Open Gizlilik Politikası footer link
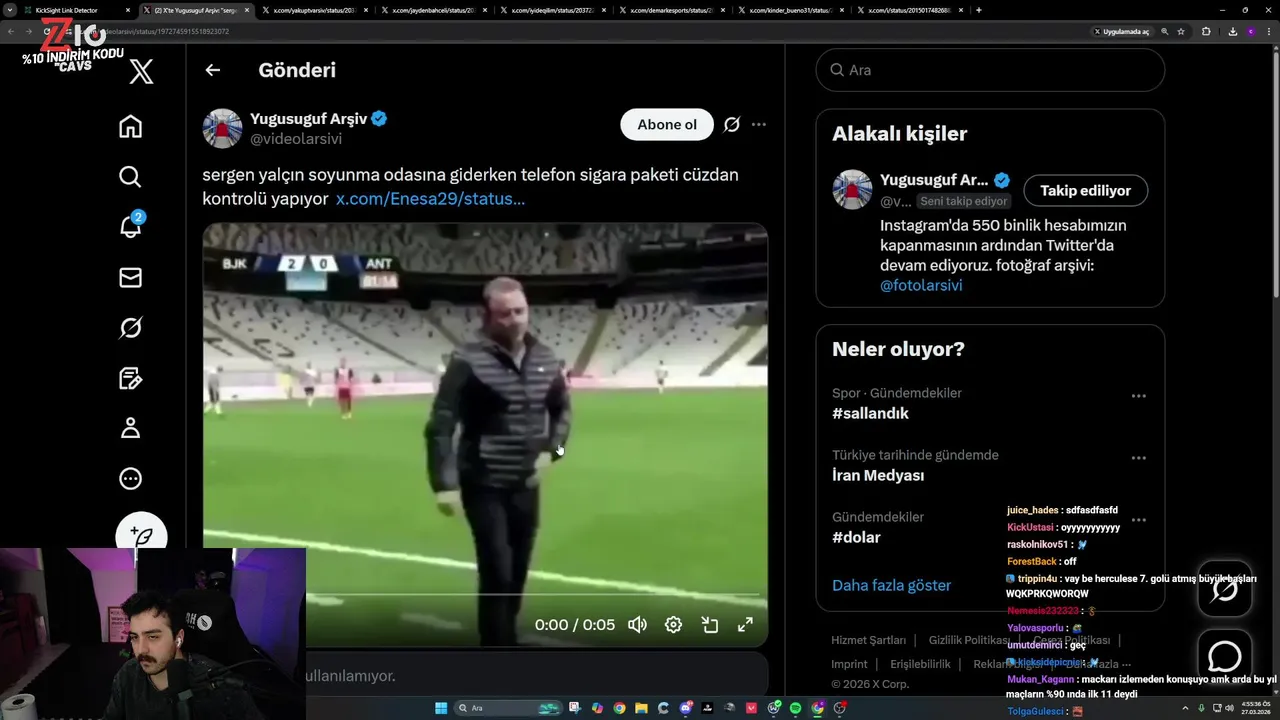1280x720 pixels. click(x=969, y=640)
